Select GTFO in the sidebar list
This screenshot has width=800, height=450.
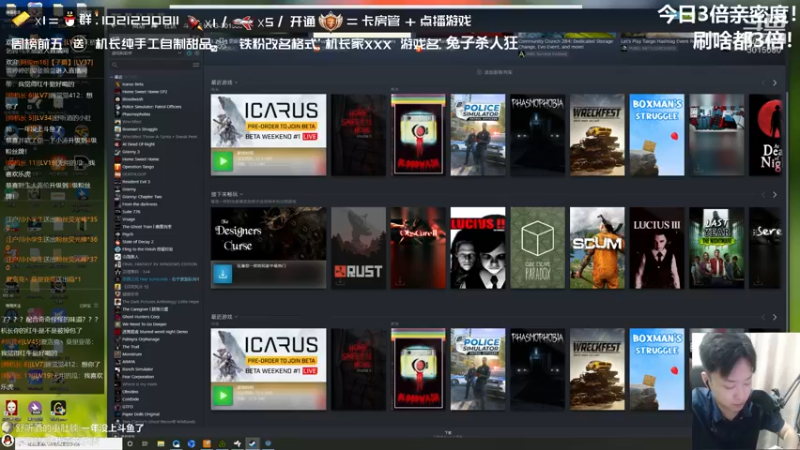pos(128,407)
